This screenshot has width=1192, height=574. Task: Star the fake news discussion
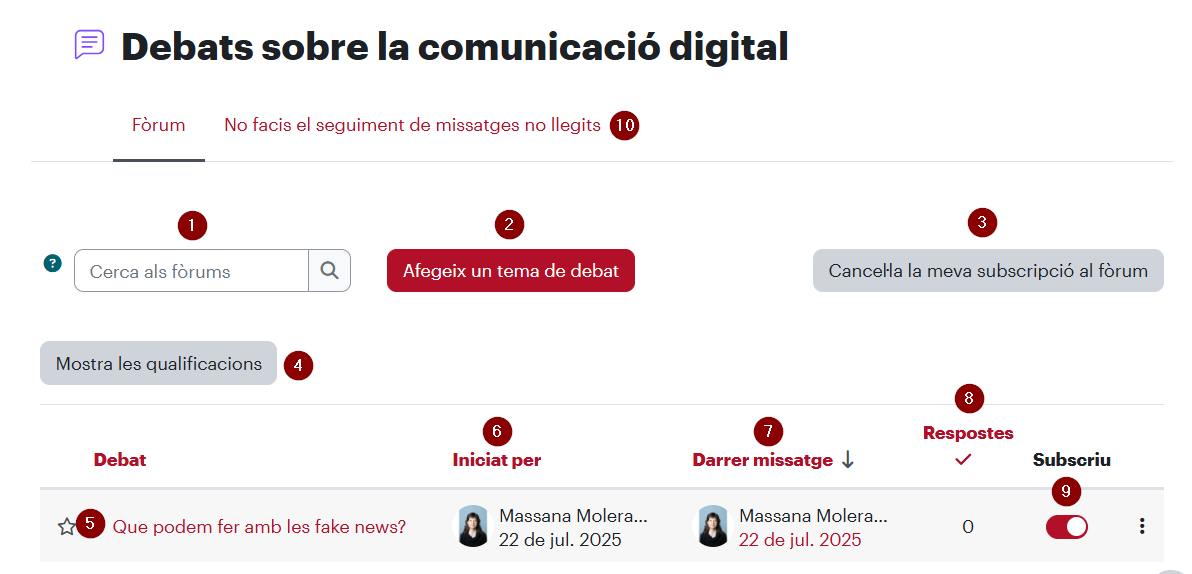point(67,526)
